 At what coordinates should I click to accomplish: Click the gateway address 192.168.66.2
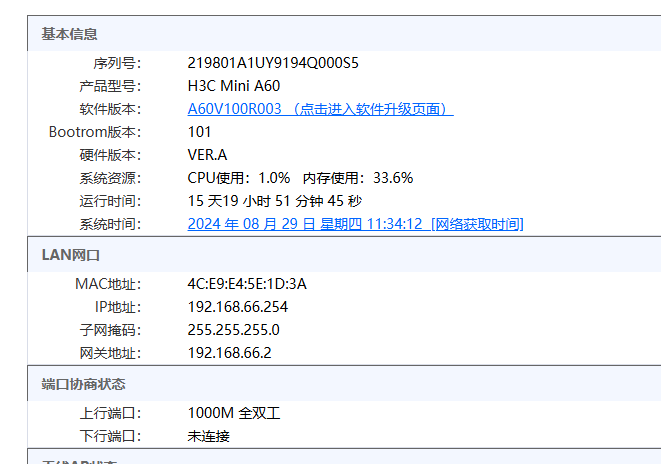point(230,353)
